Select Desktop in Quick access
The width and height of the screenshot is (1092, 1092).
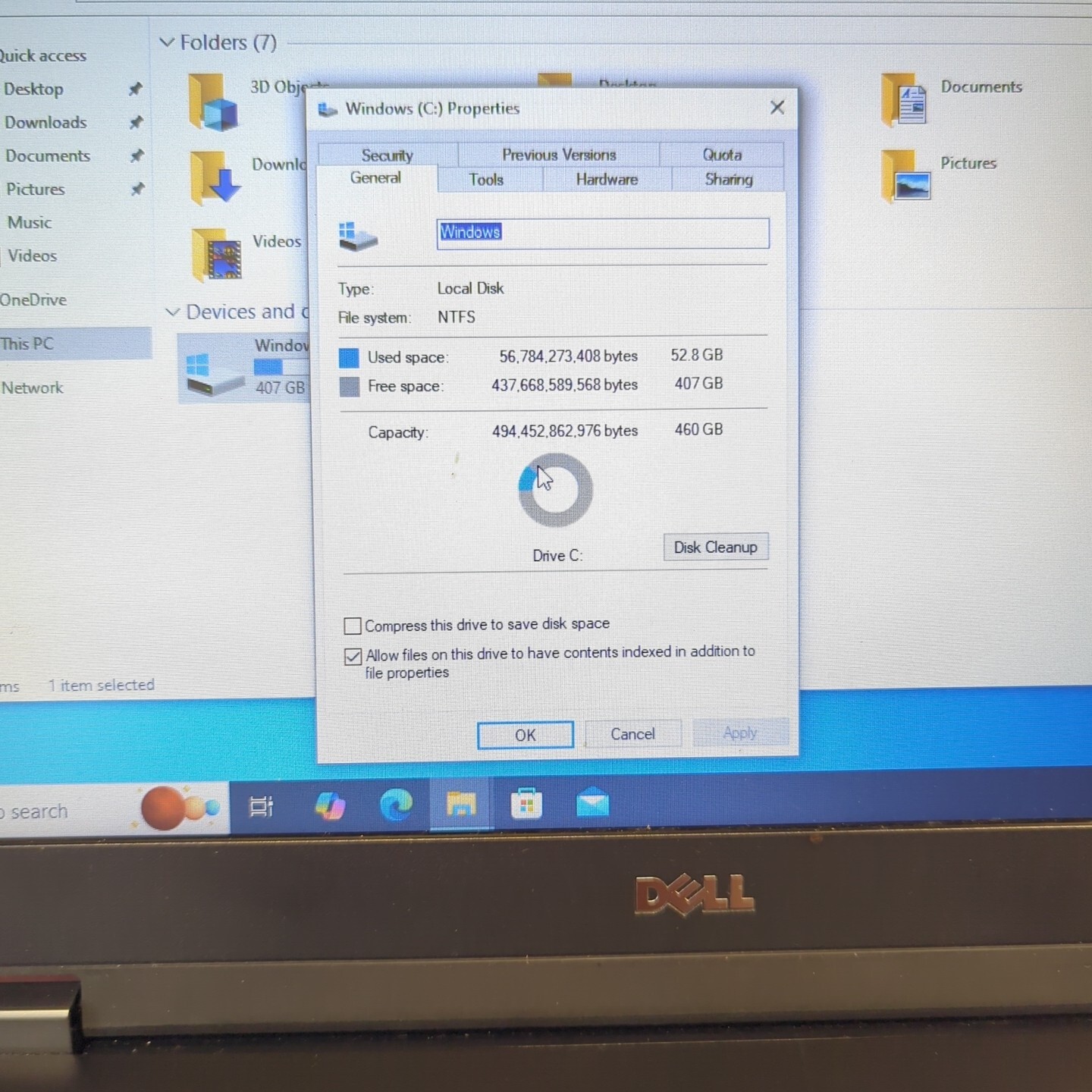coord(33,89)
